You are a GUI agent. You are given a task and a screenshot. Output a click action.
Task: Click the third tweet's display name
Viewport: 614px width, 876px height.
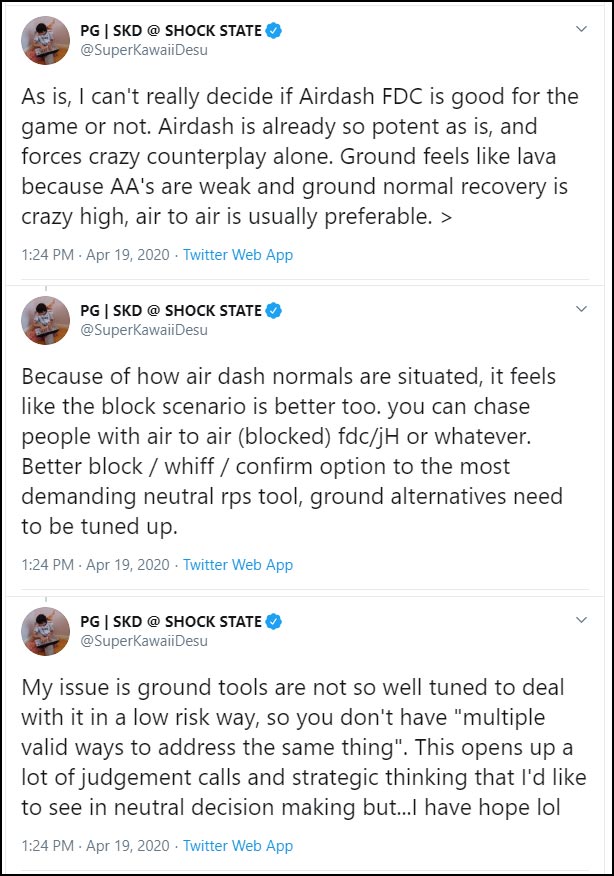171,622
